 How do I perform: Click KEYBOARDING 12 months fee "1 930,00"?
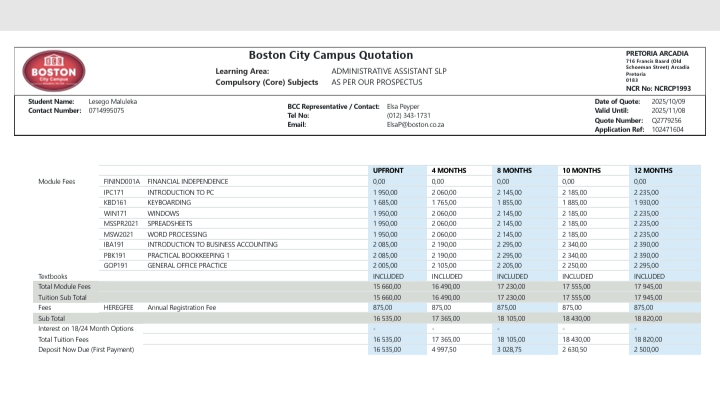point(646,203)
